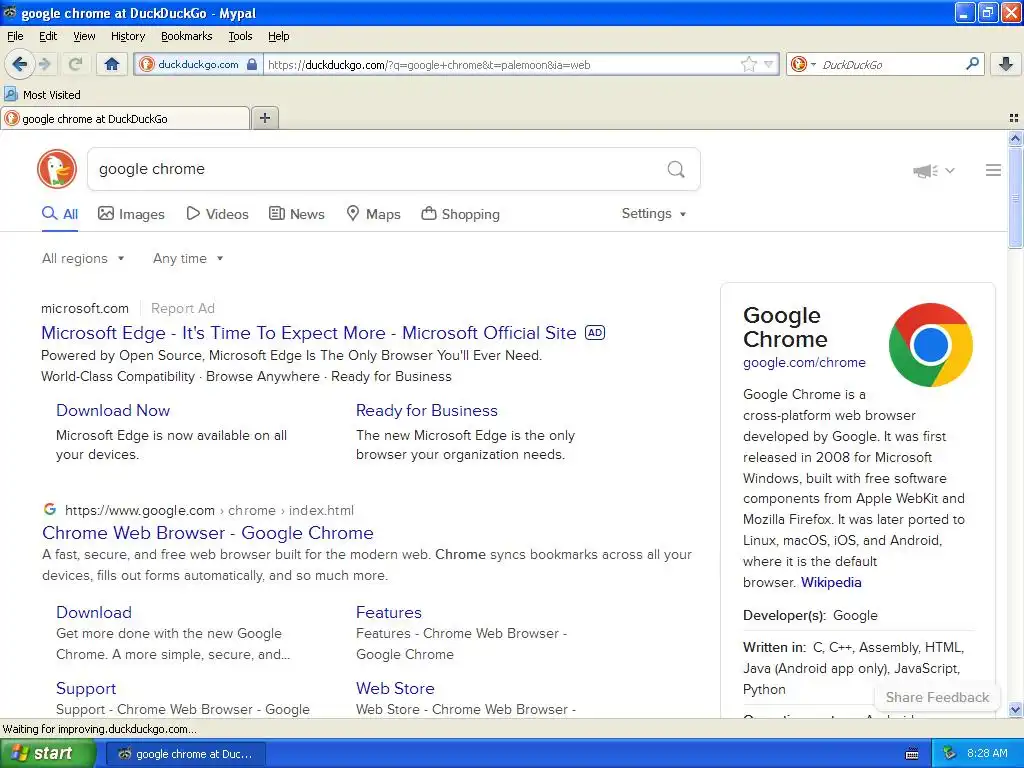Expand the chevron next to the megaphone
Image resolution: width=1024 pixels, height=768 pixels.
(950, 170)
